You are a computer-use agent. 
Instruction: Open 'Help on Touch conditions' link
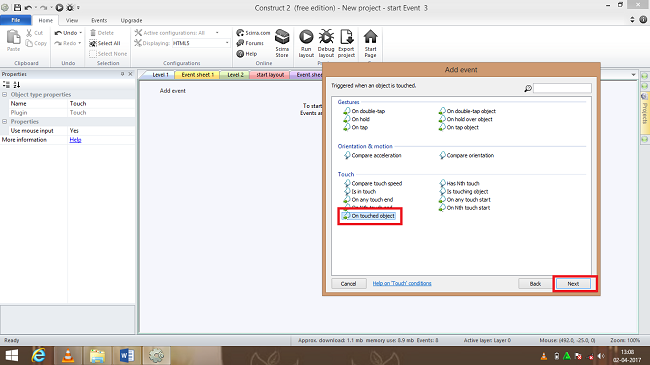(x=402, y=283)
